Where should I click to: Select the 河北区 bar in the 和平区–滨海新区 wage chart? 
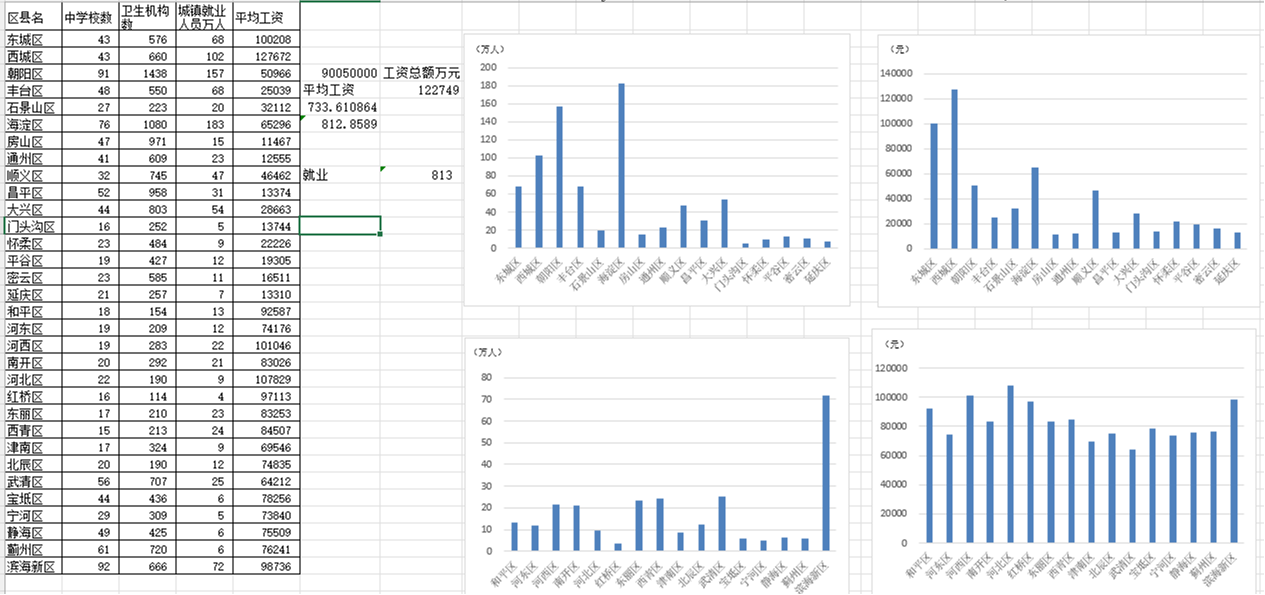tap(1010, 465)
